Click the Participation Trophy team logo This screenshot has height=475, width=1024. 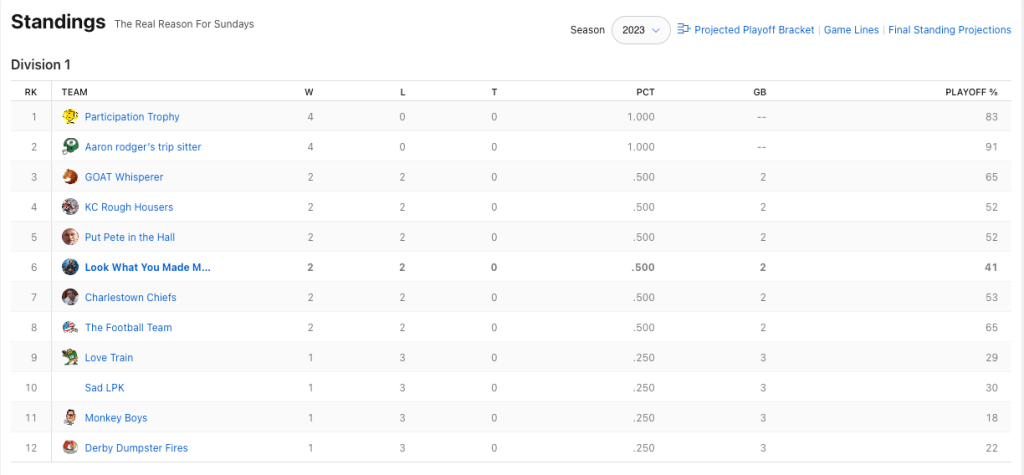click(x=70, y=117)
